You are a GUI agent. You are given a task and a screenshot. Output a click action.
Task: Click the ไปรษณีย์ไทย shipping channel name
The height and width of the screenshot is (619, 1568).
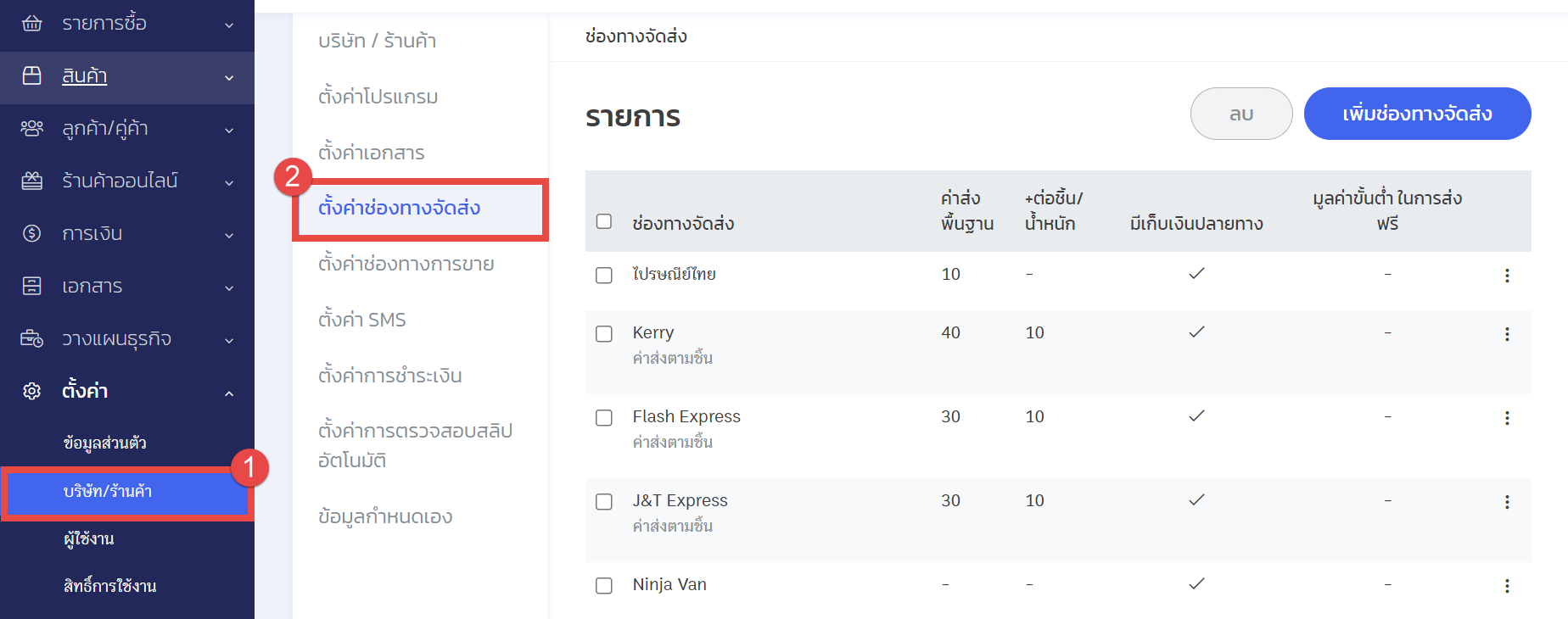(x=675, y=274)
